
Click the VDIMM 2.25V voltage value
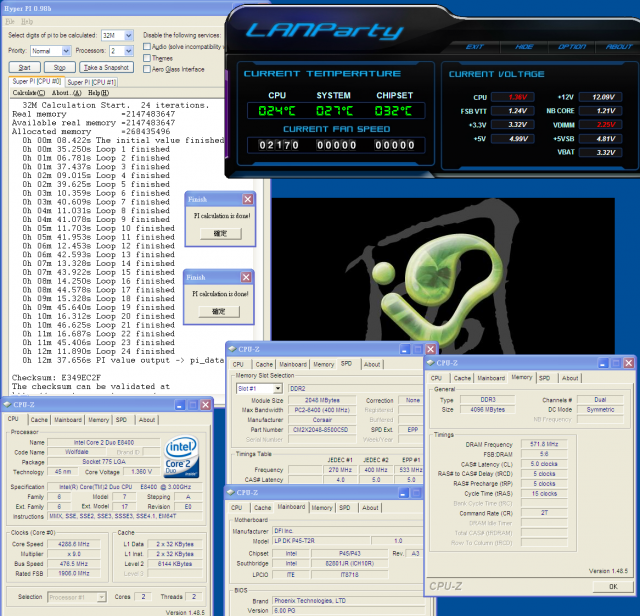coord(600,125)
